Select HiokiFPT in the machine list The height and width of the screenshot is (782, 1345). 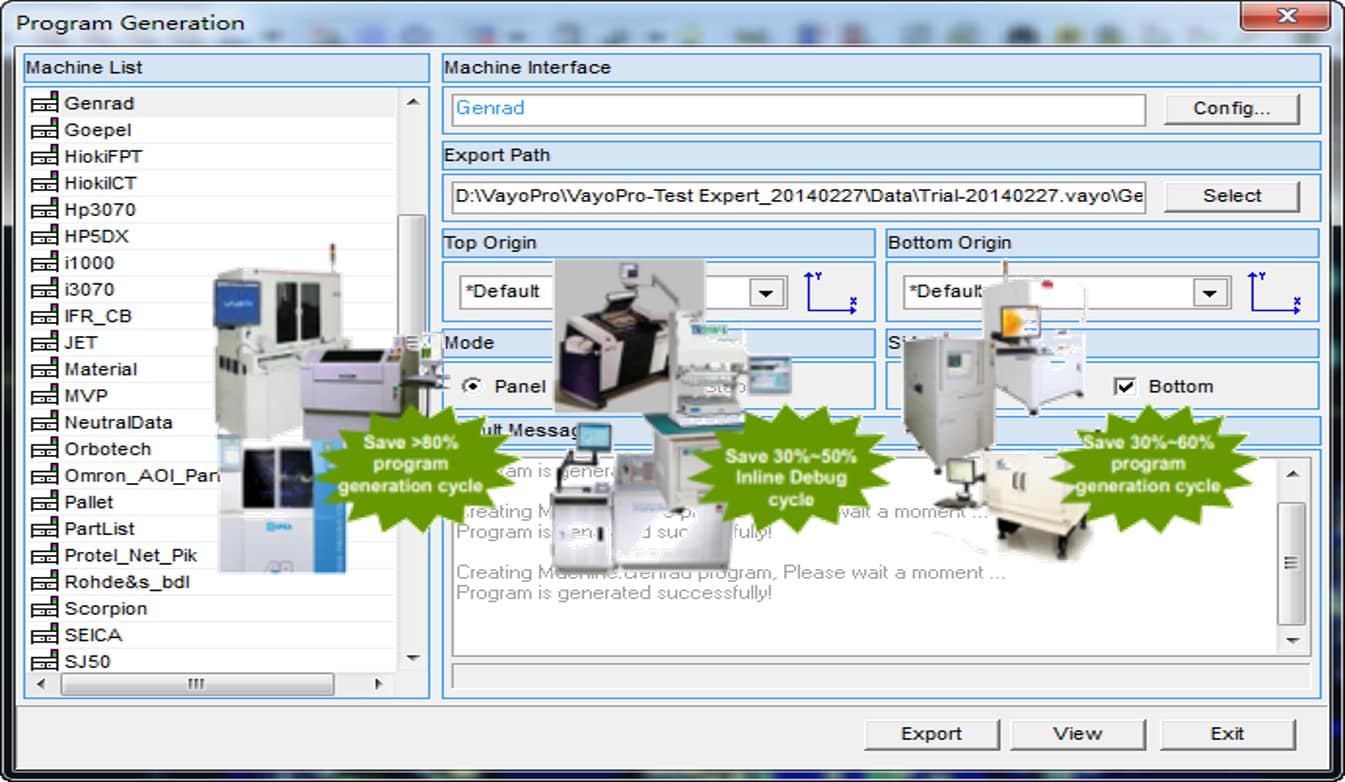click(103, 157)
